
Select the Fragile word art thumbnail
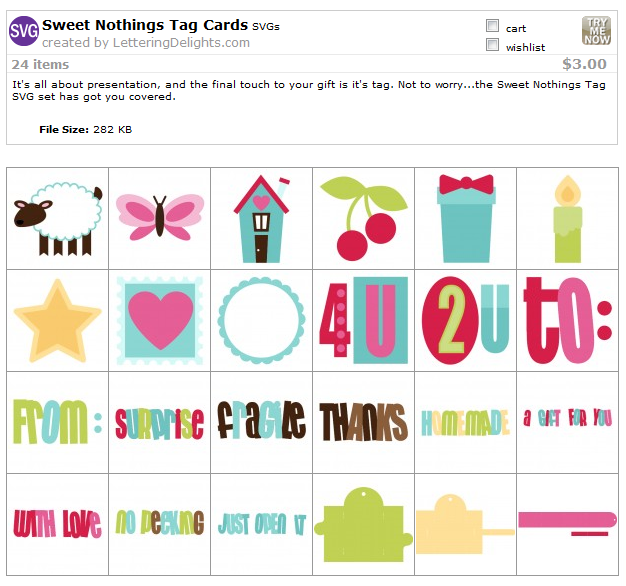click(261, 423)
